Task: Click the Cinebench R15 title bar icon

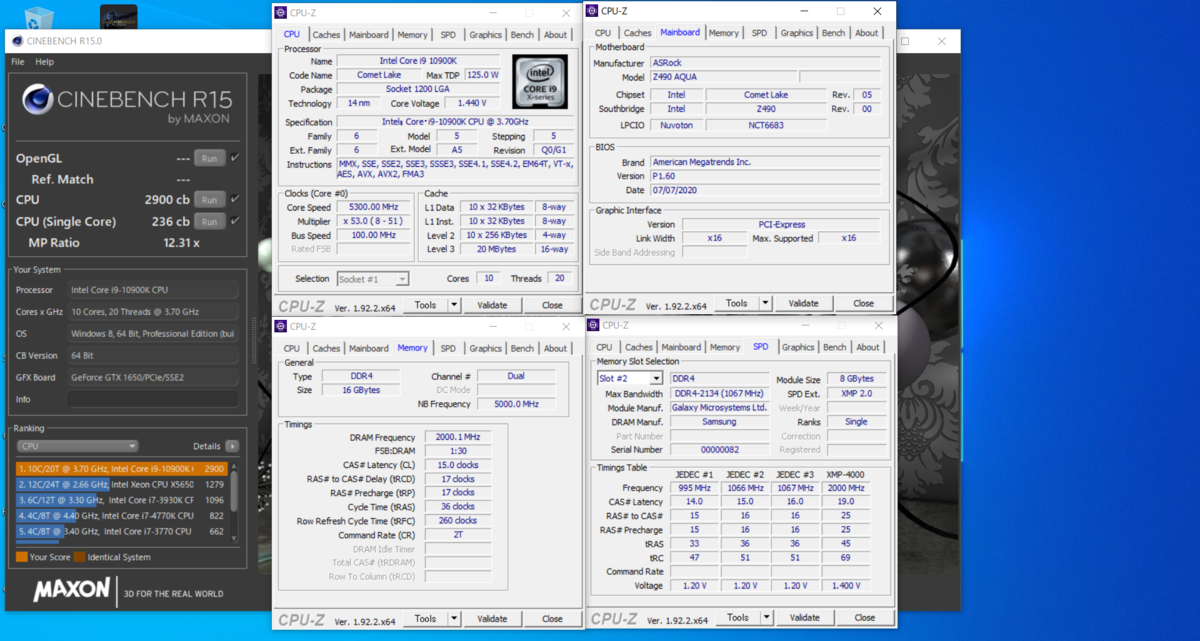Action: tap(18, 41)
